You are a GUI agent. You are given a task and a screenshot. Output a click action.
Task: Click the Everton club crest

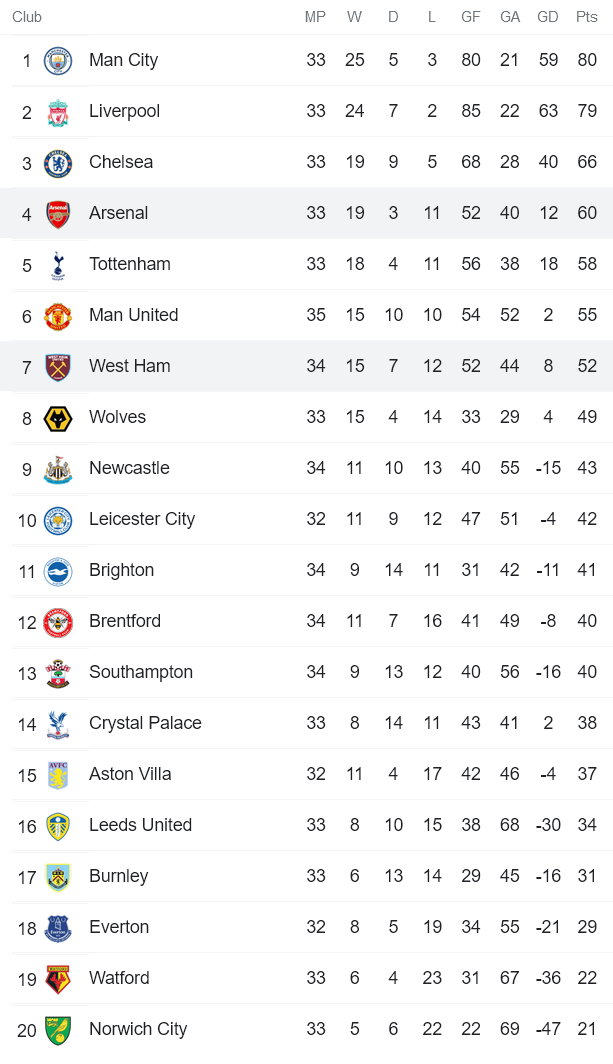(x=58, y=928)
